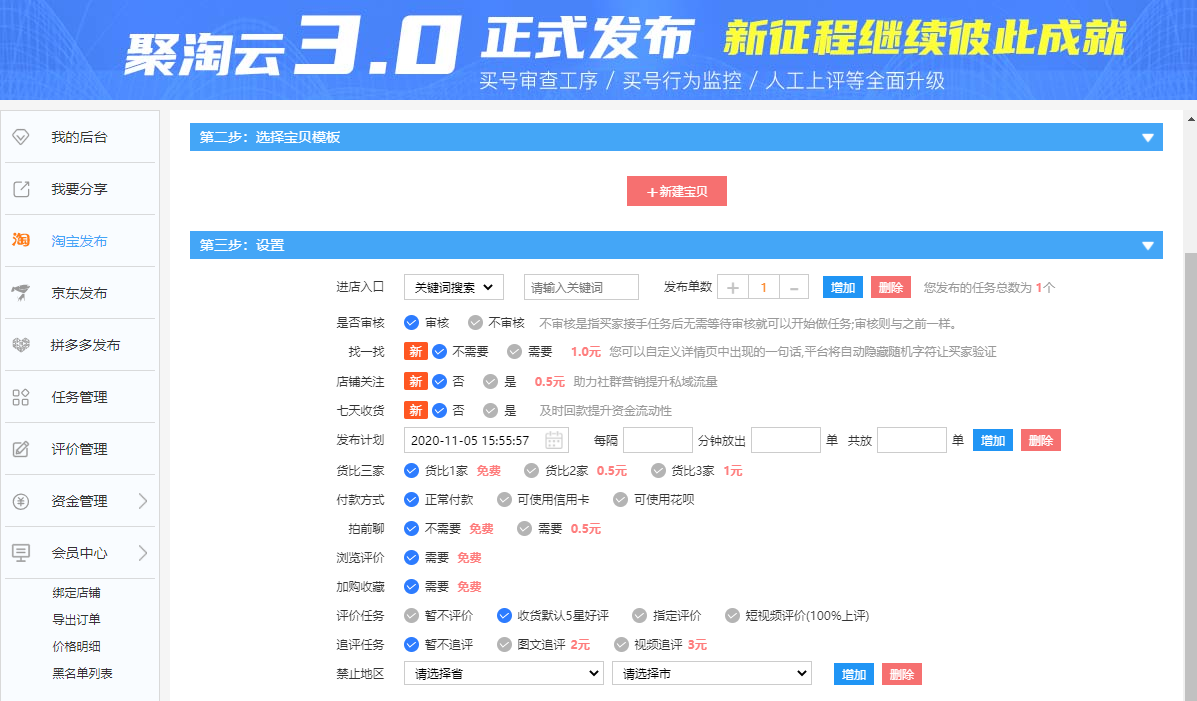Collapse the 第二步：选择宝贝模板 section arrow
This screenshot has width=1197, height=701.
pos(1147,138)
